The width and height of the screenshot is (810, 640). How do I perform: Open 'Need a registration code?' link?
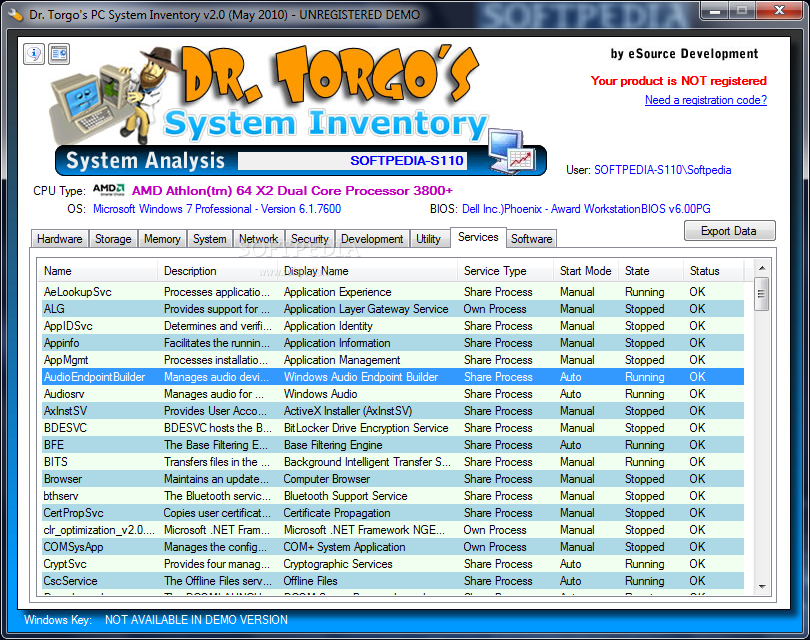click(706, 100)
